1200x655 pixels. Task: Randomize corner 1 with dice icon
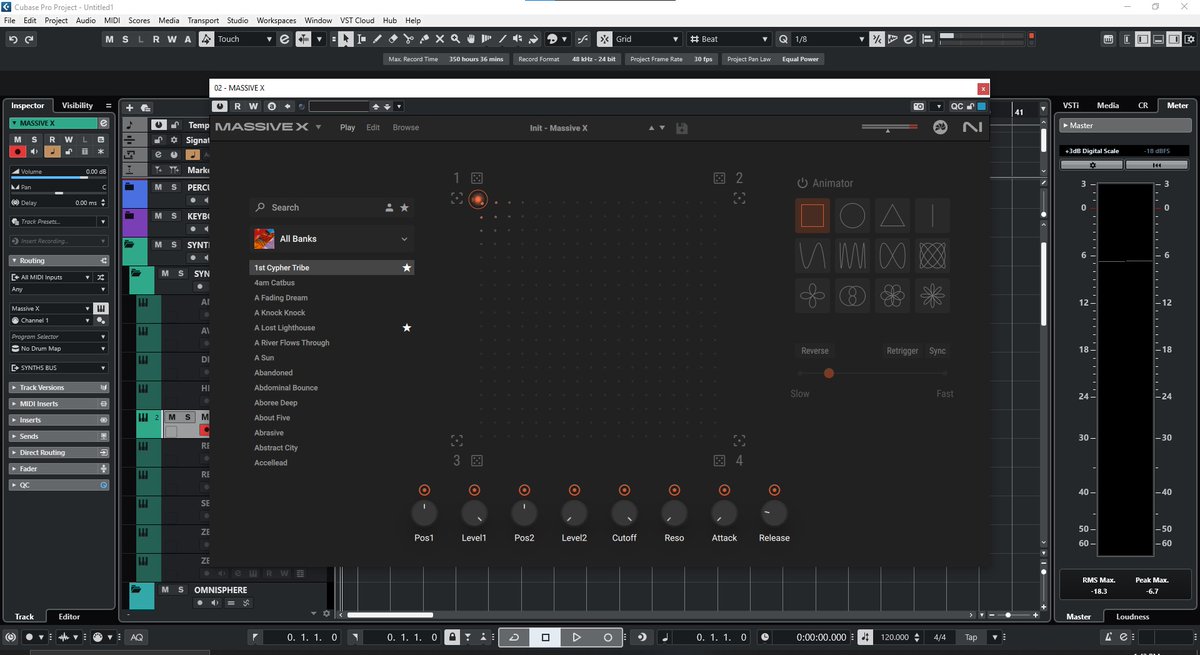pyautogui.click(x=477, y=178)
